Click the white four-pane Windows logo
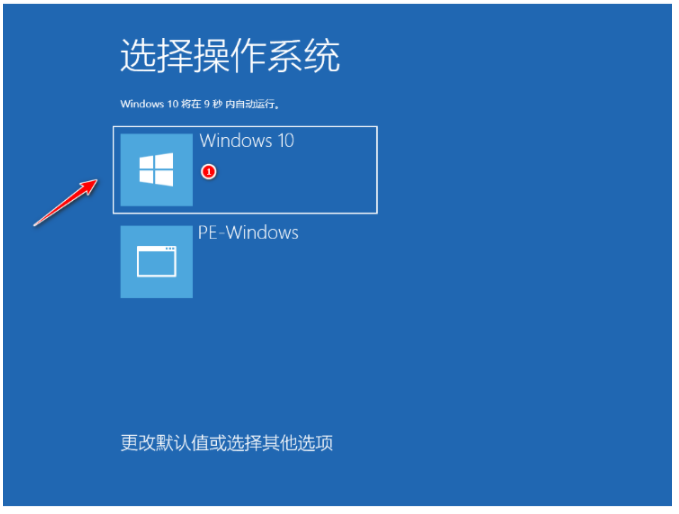 156,170
